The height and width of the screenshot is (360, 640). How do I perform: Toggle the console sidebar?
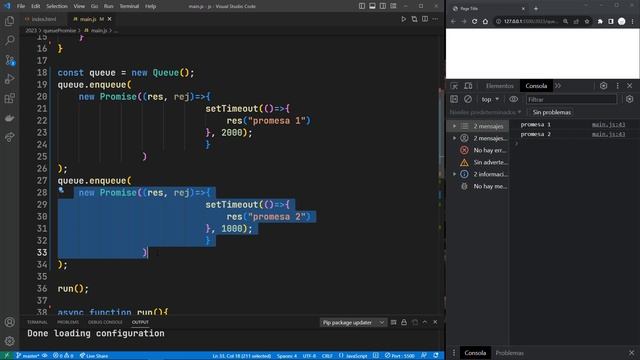coord(454,99)
